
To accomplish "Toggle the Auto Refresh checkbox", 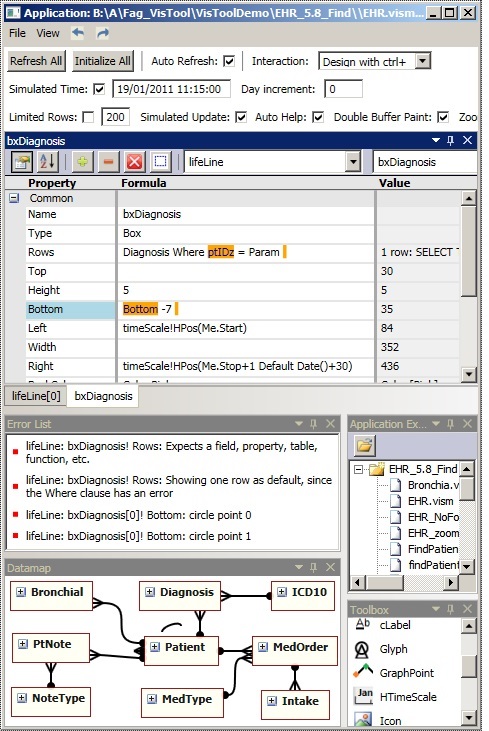I will 229,61.
